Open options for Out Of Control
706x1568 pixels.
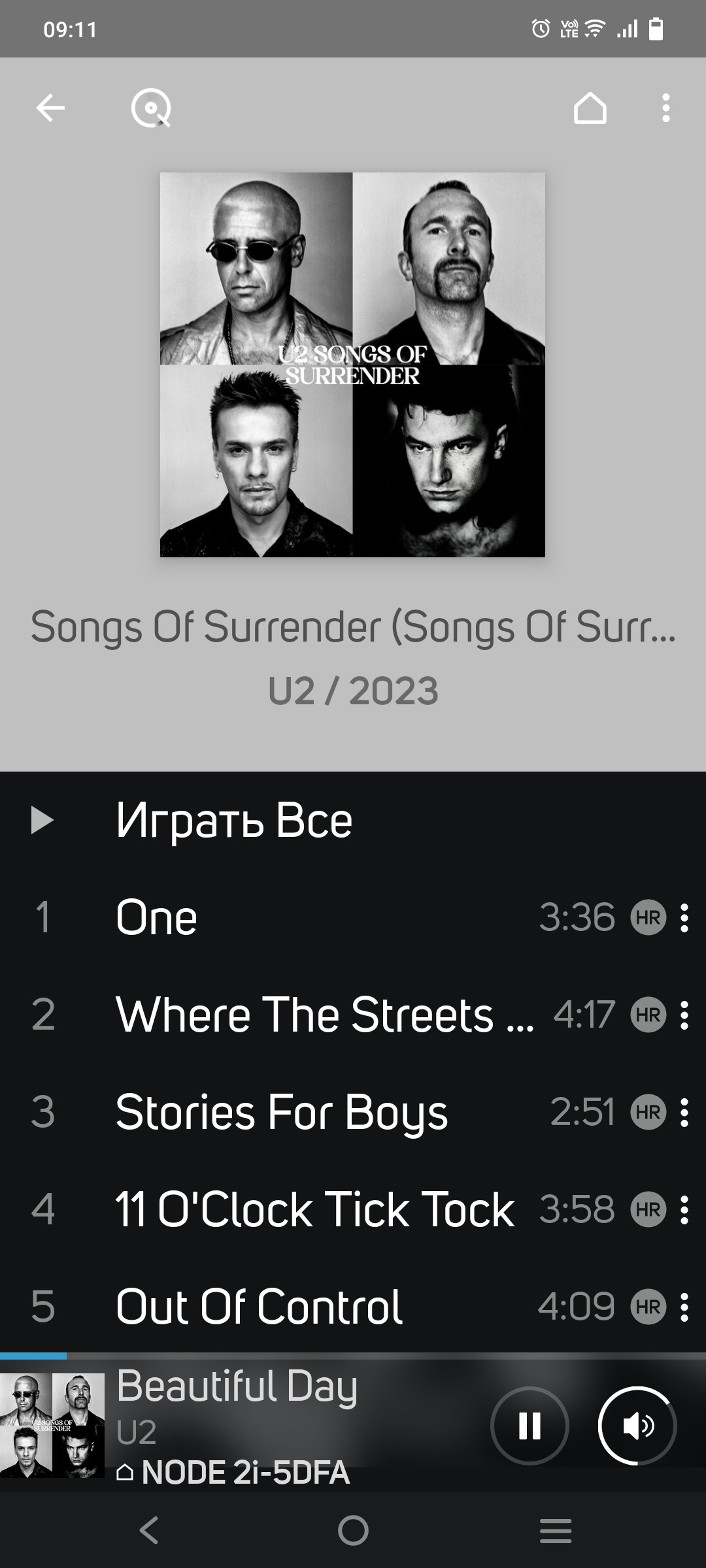coord(684,1307)
